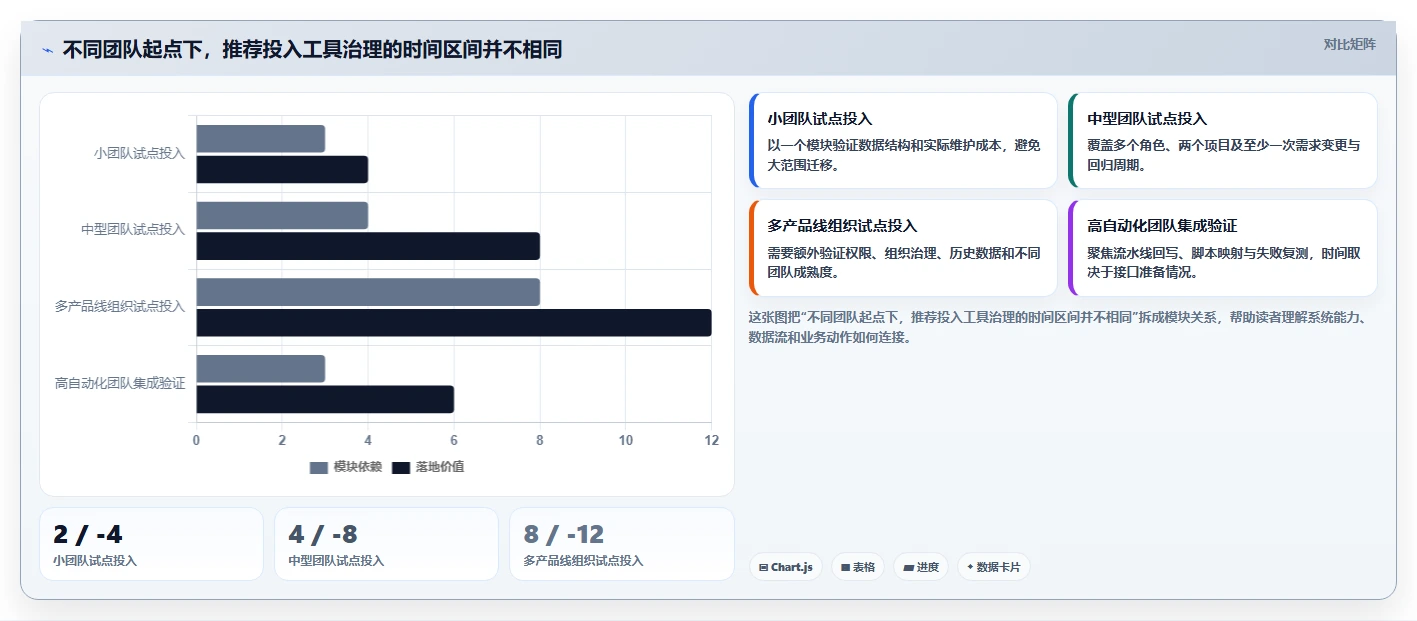Image resolution: width=1417 pixels, height=621 pixels.
Task: Click the x-axis tick label 6
Action: click(x=454, y=441)
